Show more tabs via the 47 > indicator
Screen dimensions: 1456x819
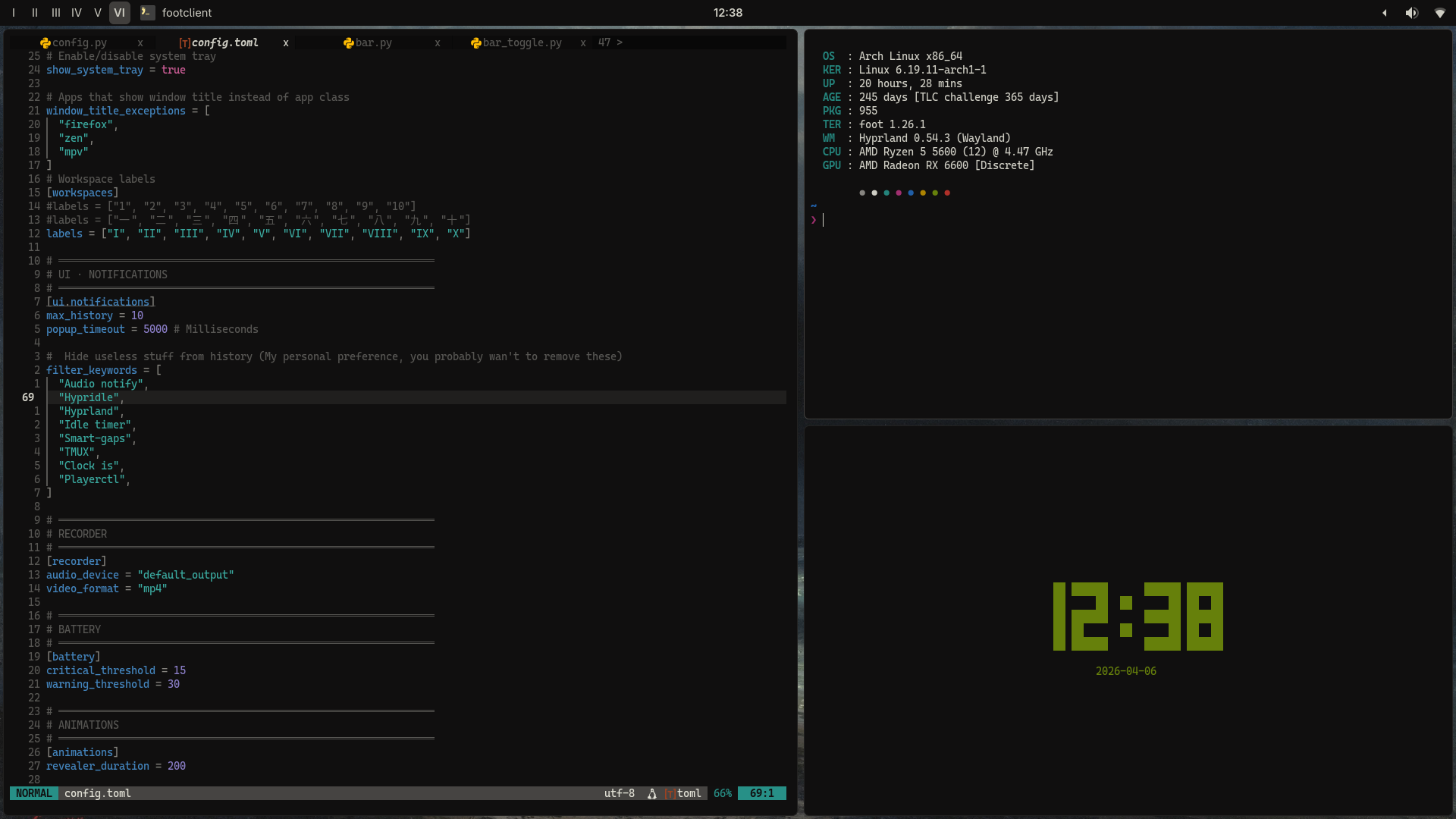pos(610,42)
